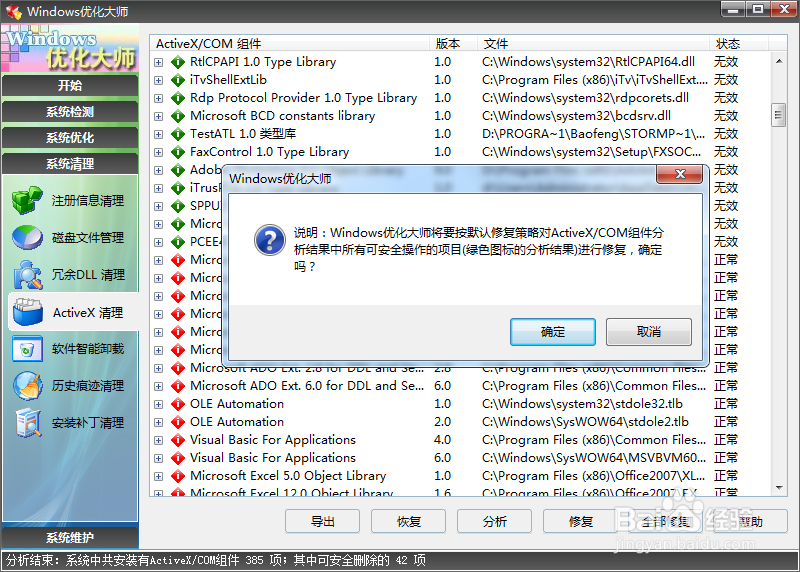Click the 导出 export button

tap(322, 521)
